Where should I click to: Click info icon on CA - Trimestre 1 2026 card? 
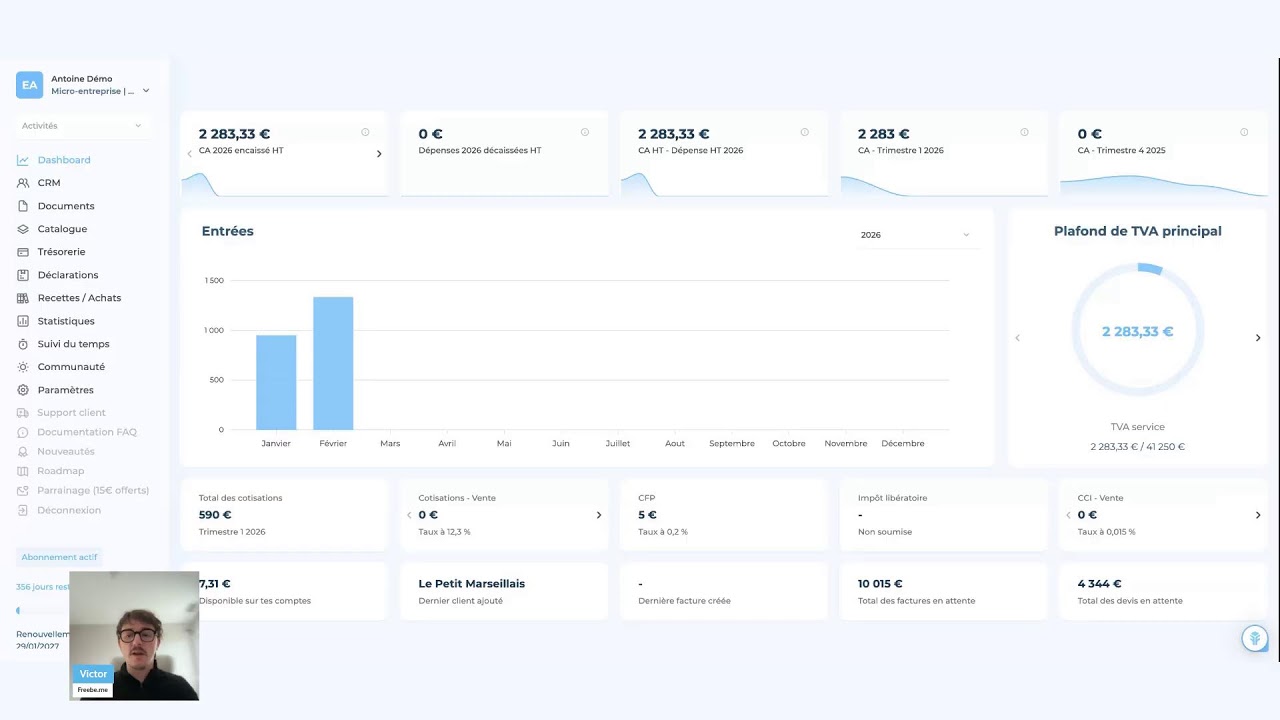[1024, 132]
